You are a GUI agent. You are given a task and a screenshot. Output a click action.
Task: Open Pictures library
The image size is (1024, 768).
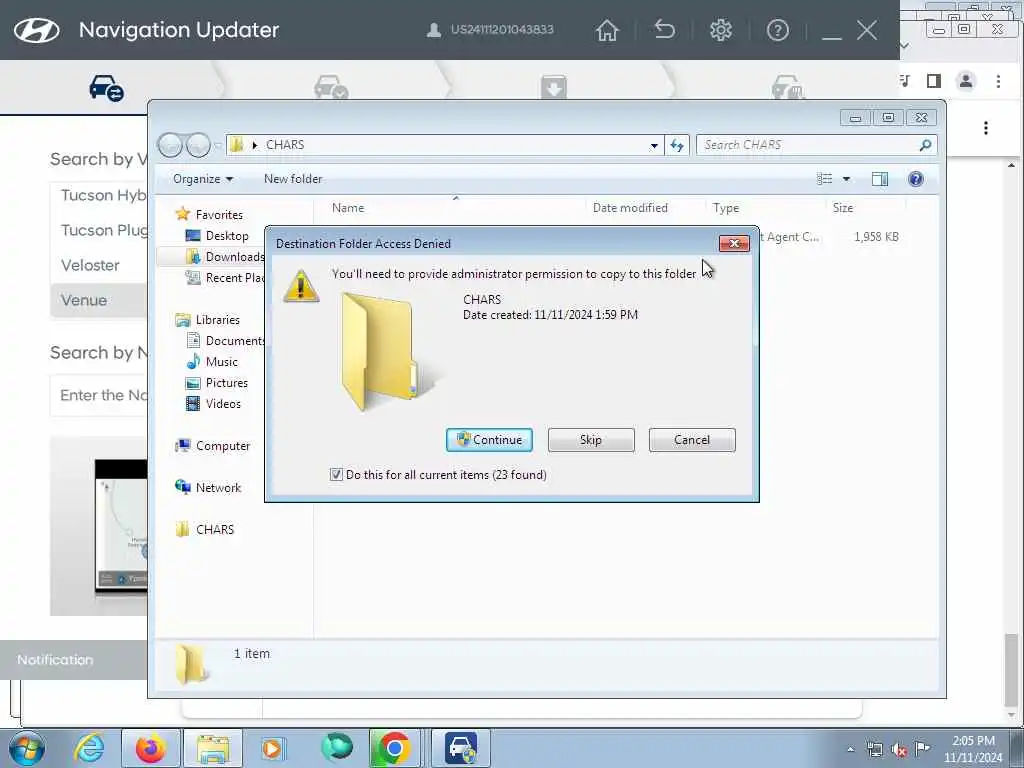(x=217, y=383)
